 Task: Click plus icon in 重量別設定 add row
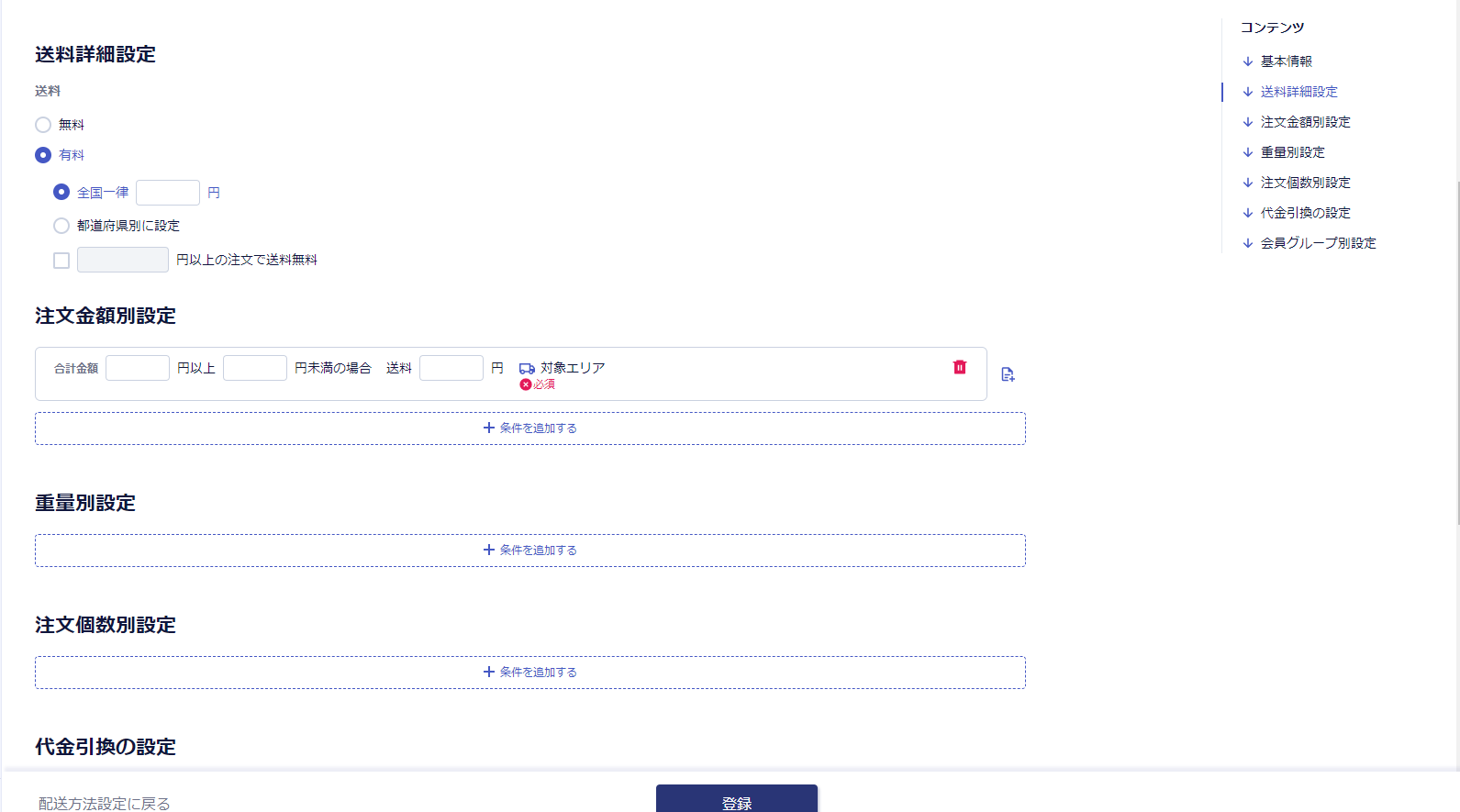coord(489,551)
